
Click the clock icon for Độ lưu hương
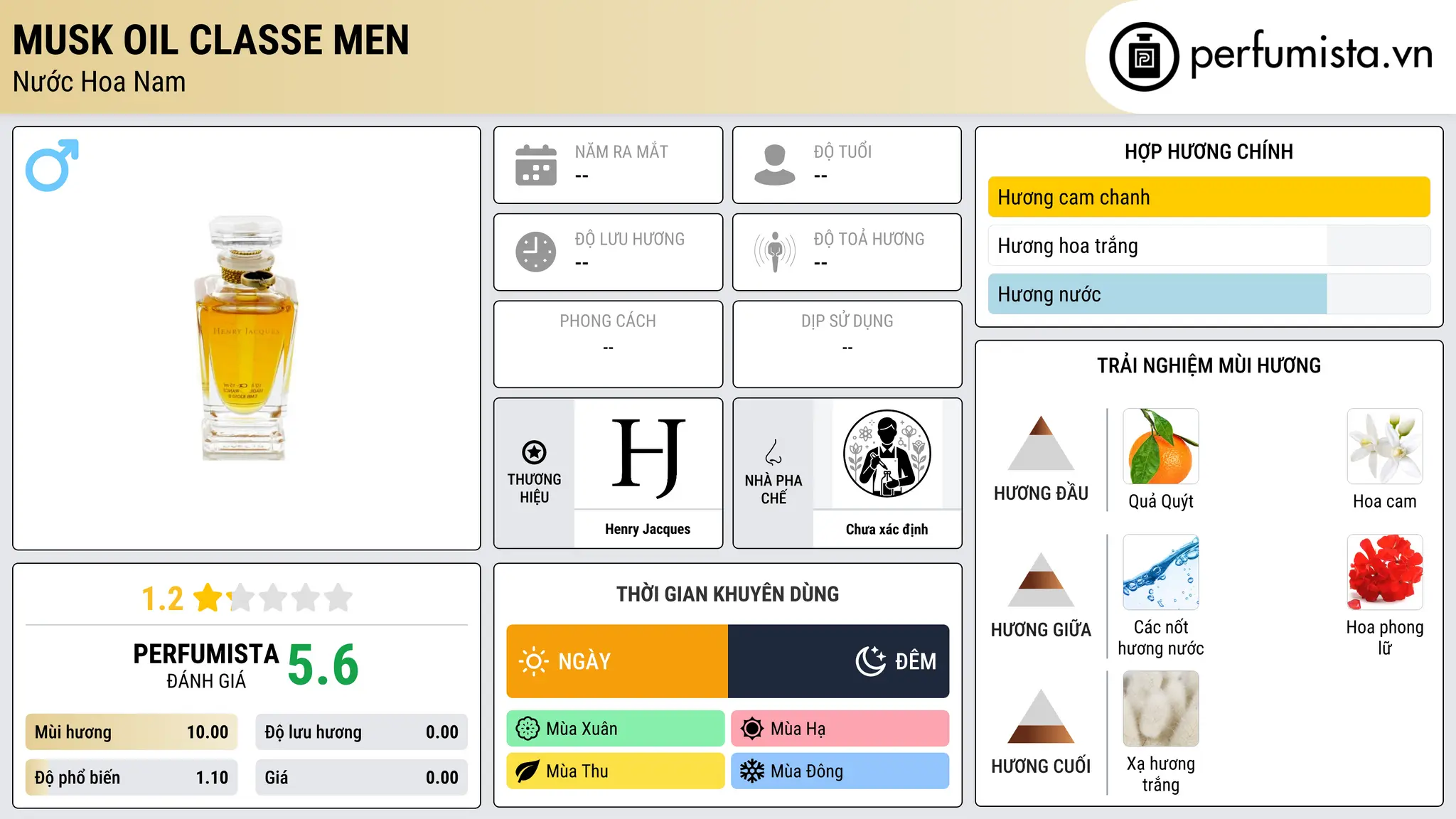536,252
